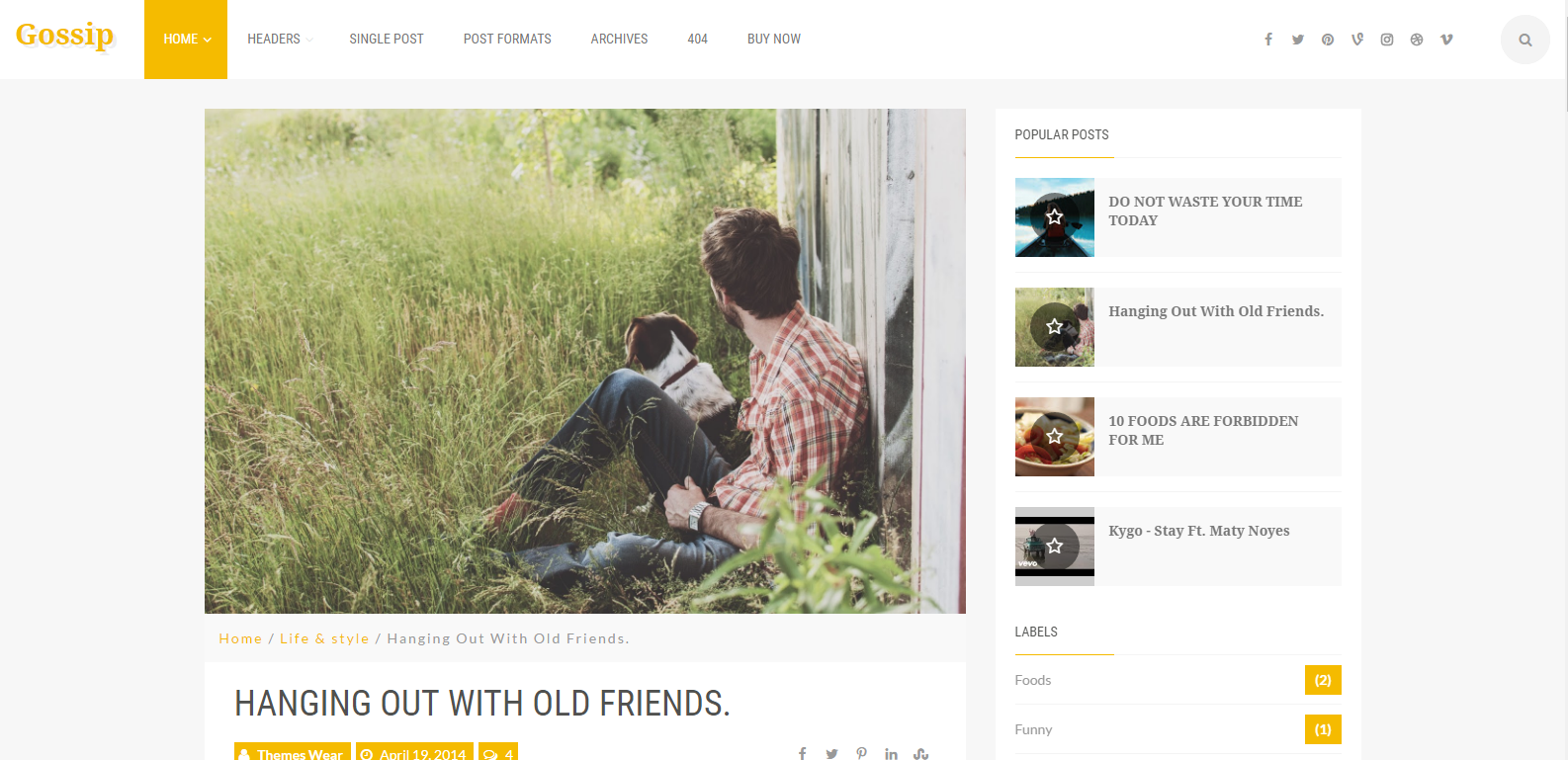Image resolution: width=1568 pixels, height=760 pixels.
Task: Open the search magnifier button
Action: point(1525,40)
